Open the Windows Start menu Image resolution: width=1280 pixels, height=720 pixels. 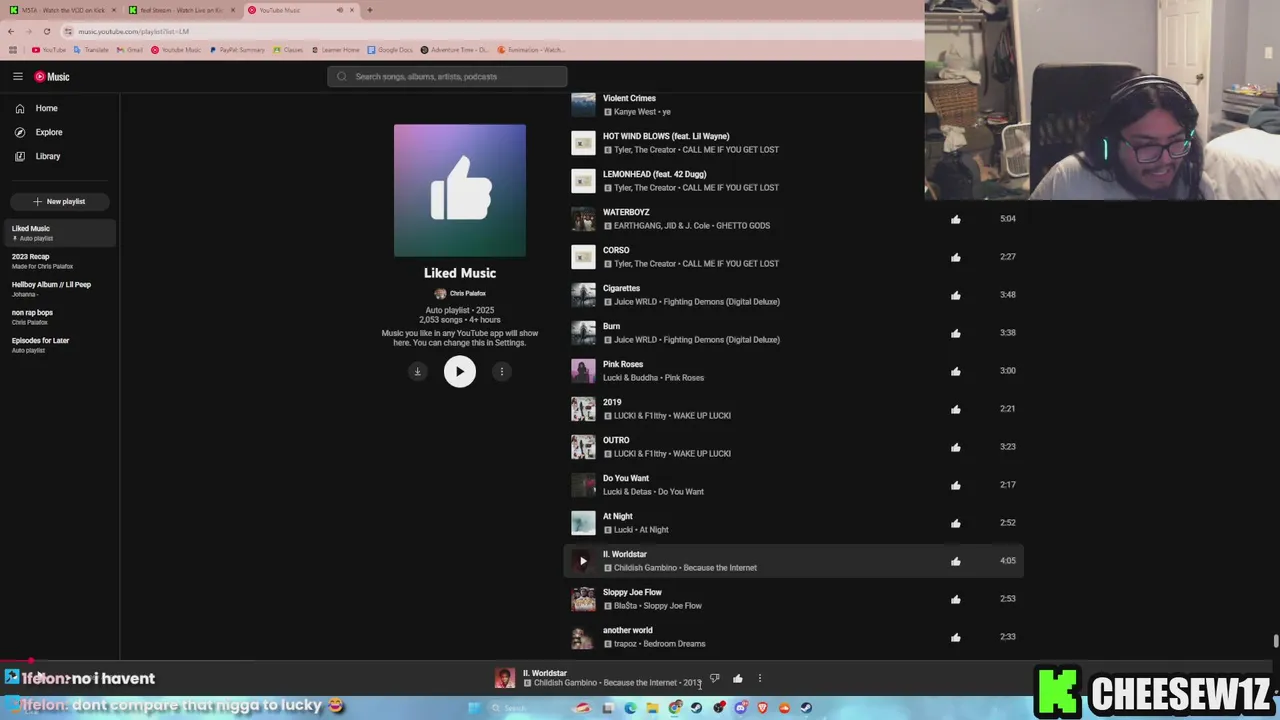click(x=474, y=708)
